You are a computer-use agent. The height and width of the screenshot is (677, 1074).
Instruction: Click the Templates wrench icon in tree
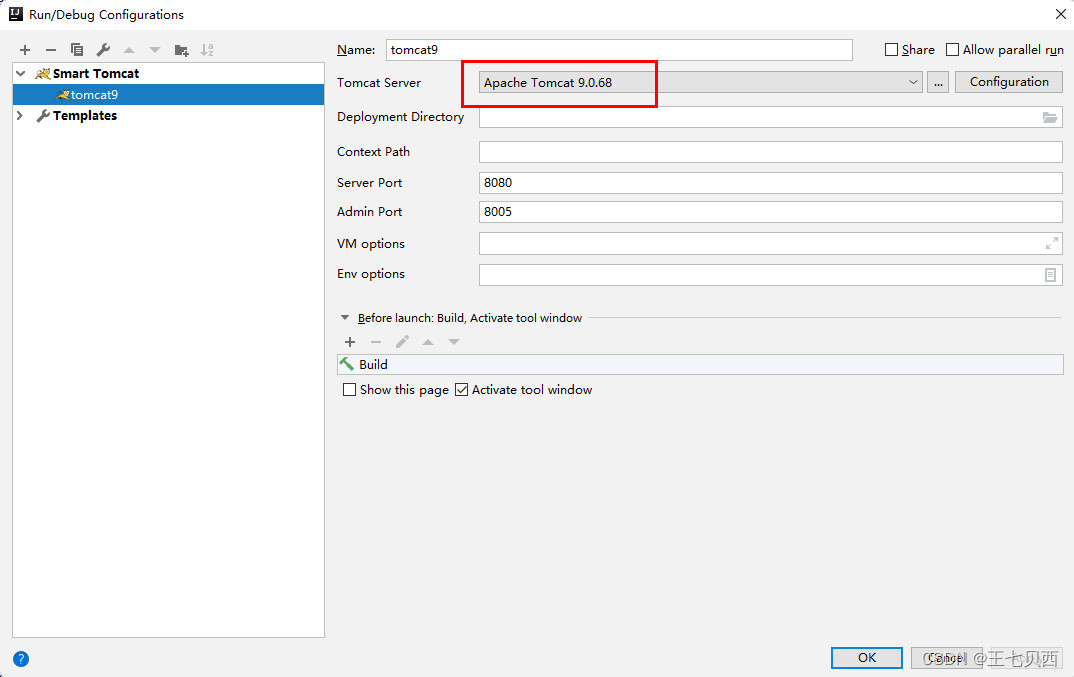tap(42, 116)
